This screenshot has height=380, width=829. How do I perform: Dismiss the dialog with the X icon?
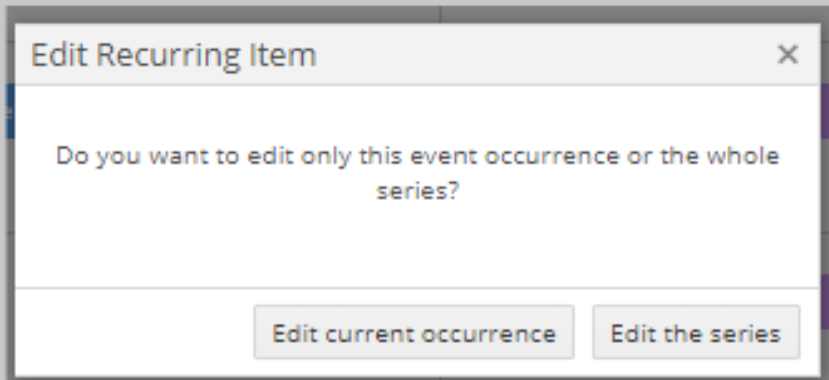(x=787, y=54)
